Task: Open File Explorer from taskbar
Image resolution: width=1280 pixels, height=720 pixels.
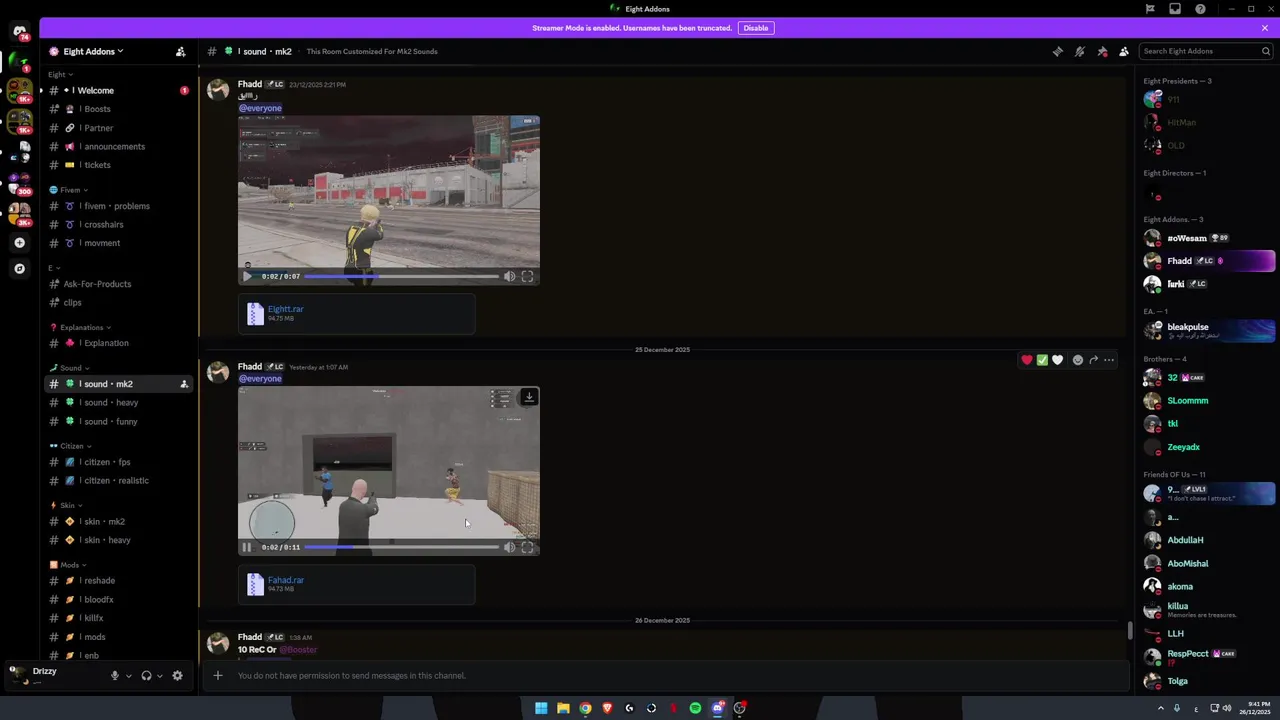Action: pos(563,708)
